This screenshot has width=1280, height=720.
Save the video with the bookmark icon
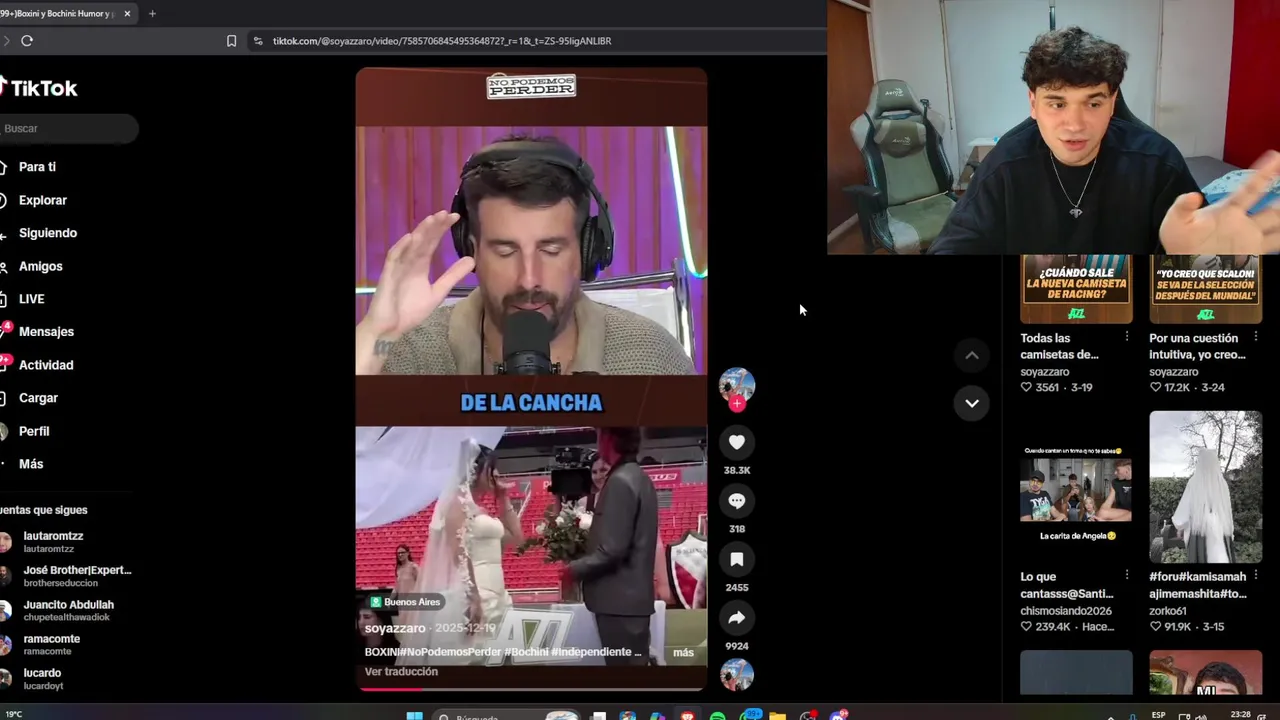coord(737,560)
